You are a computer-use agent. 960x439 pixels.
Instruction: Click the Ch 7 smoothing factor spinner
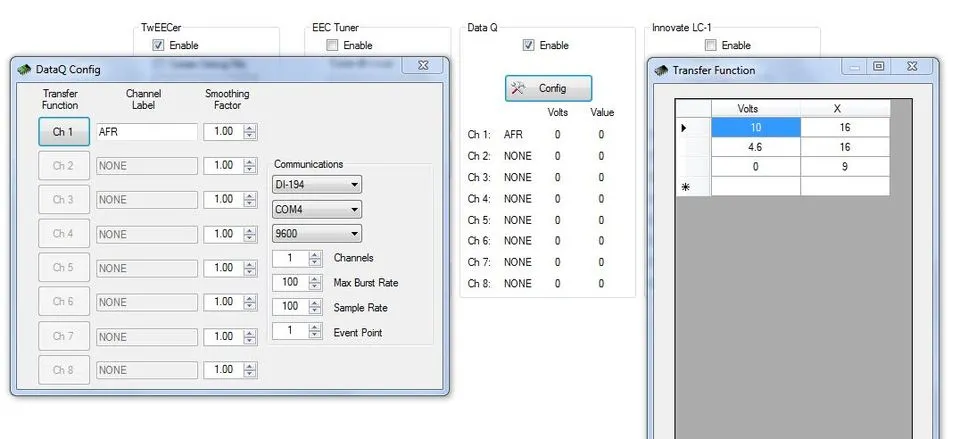coord(250,336)
